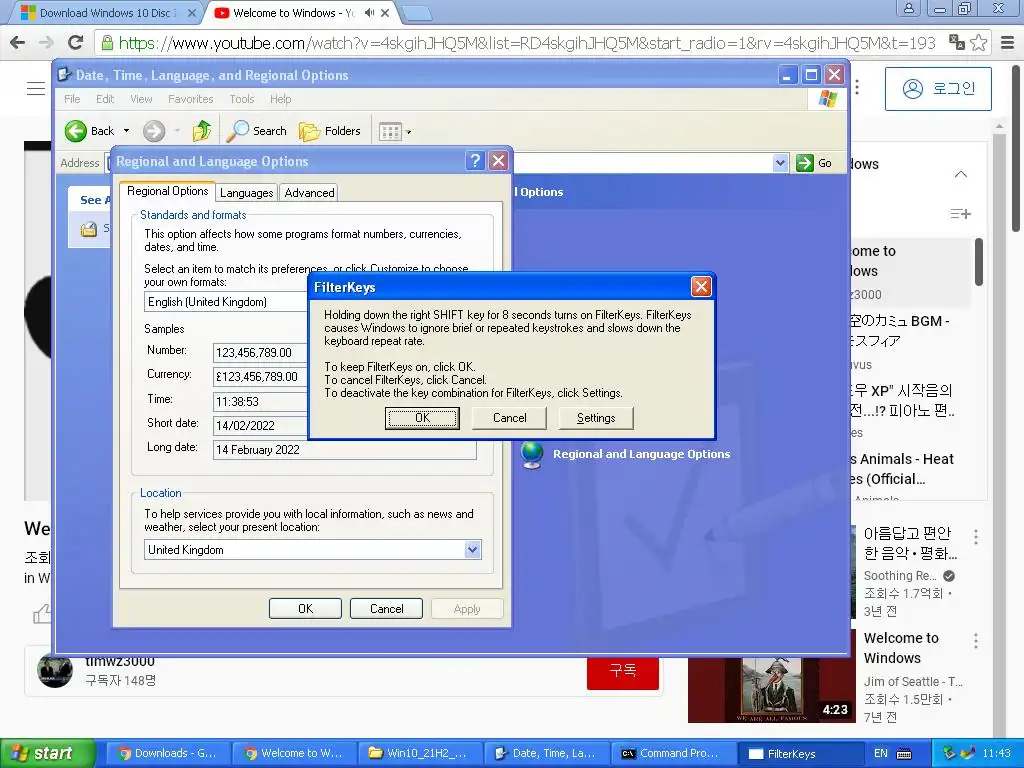Open a new Chrome tab
Screen dimensions: 1024x768
coord(416,13)
